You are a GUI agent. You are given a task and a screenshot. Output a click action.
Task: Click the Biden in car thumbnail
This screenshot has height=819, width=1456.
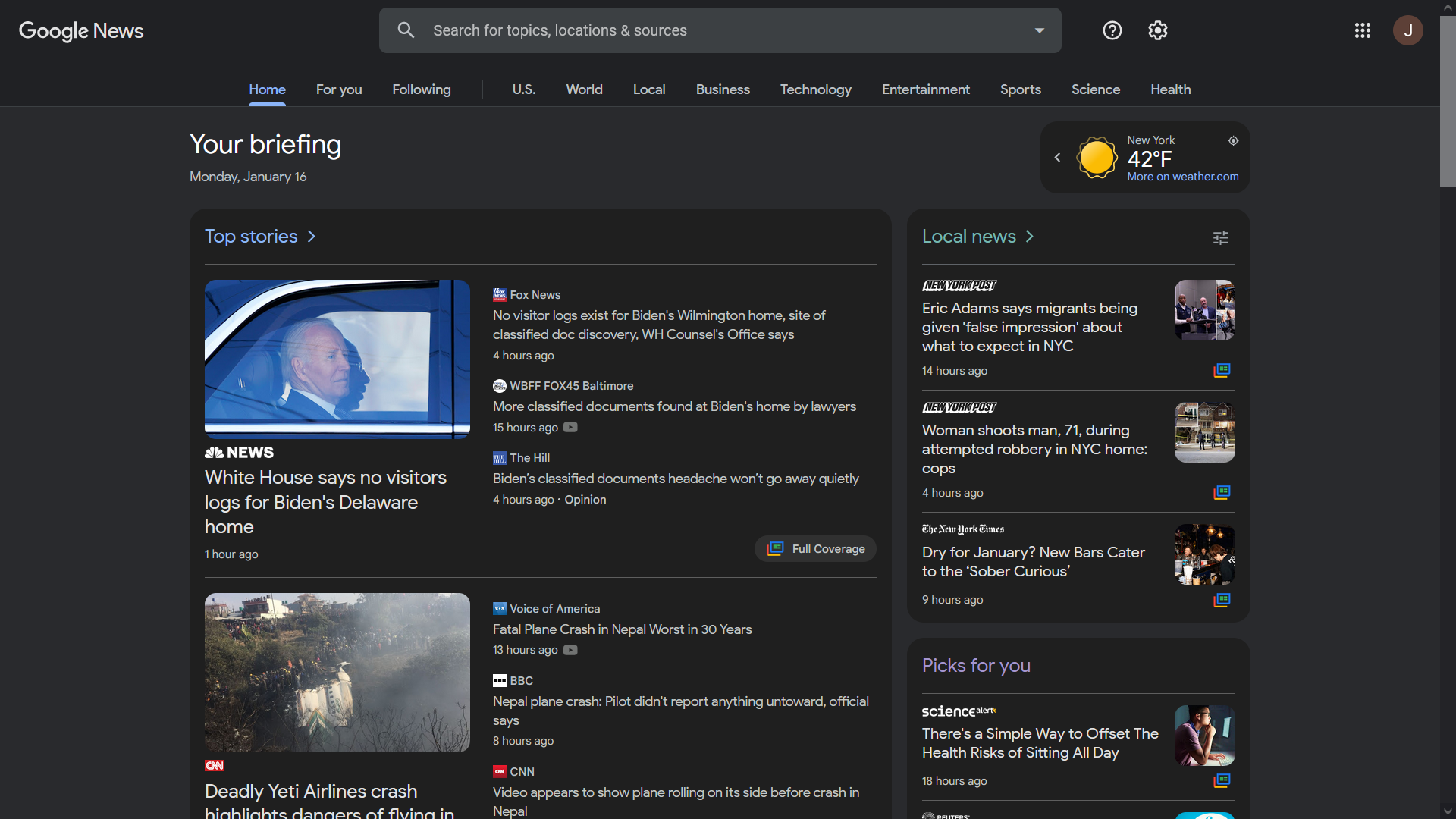tap(337, 359)
